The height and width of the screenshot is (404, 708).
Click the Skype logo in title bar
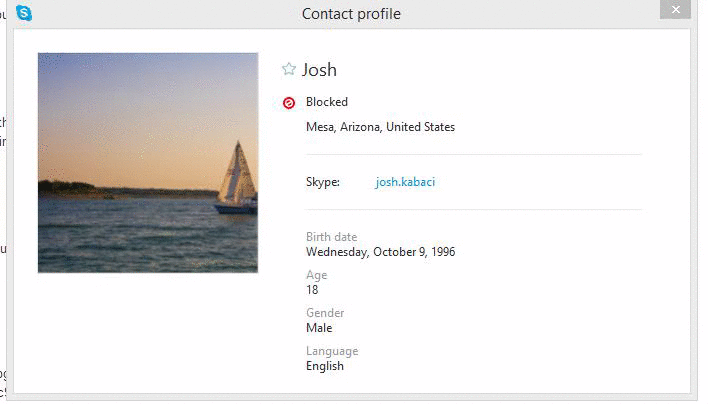point(24,13)
